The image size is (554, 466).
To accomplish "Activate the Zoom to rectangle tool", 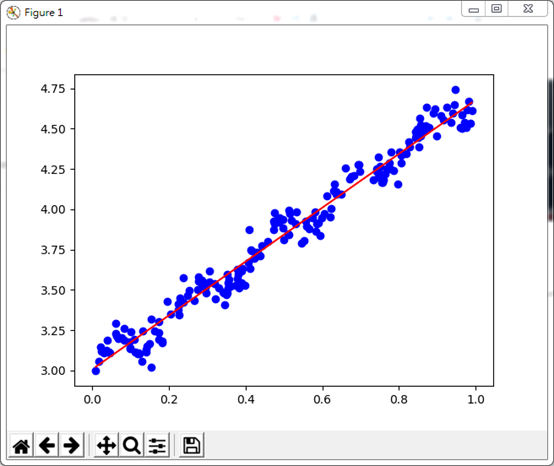I will pos(131,446).
